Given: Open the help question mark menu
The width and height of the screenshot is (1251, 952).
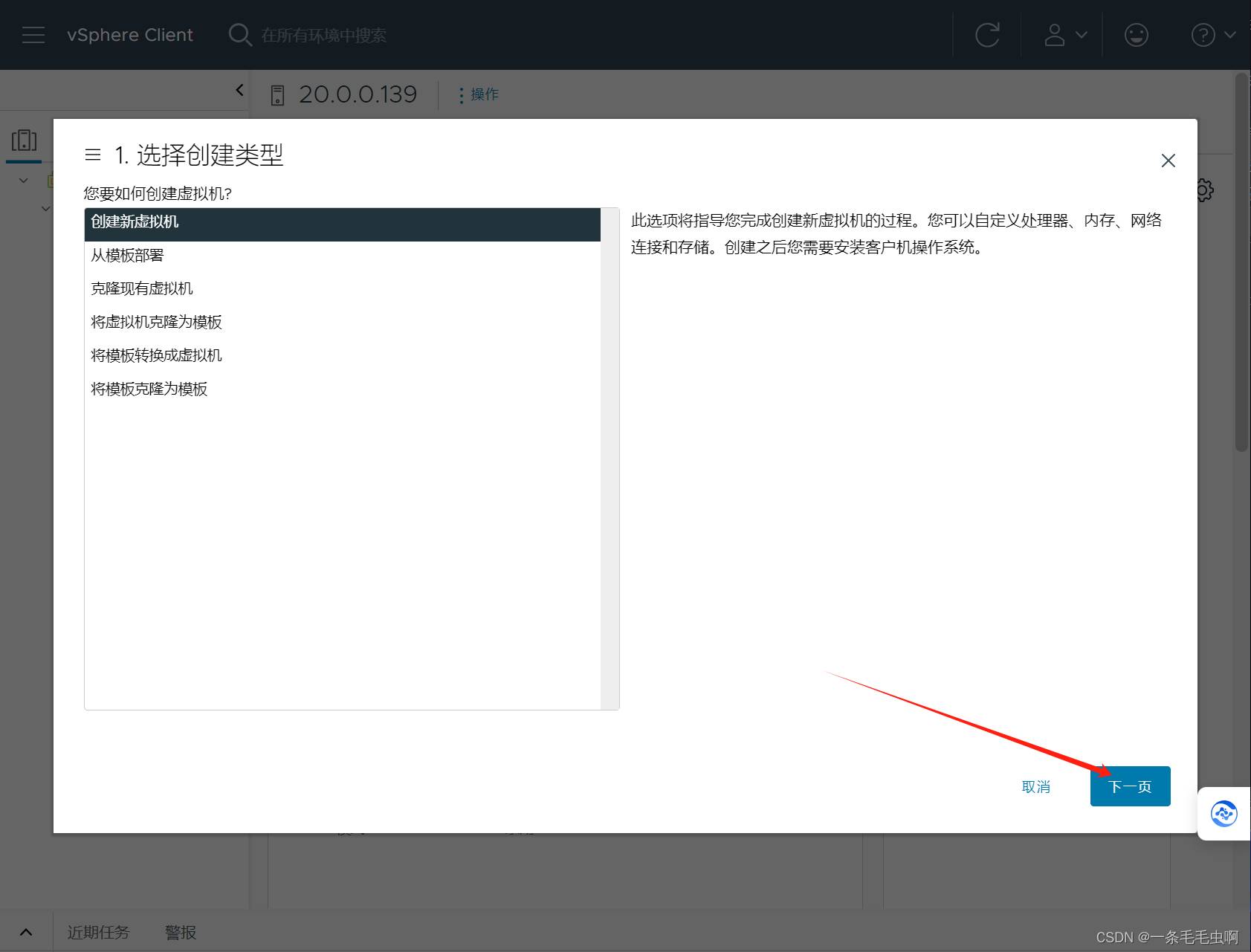Looking at the screenshot, I should pyautogui.click(x=1212, y=35).
